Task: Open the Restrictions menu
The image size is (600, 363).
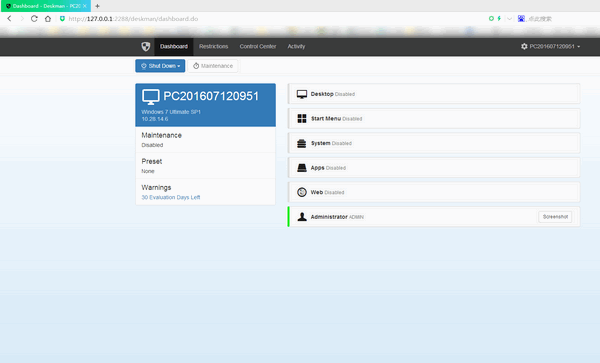Action: point(214,46)
